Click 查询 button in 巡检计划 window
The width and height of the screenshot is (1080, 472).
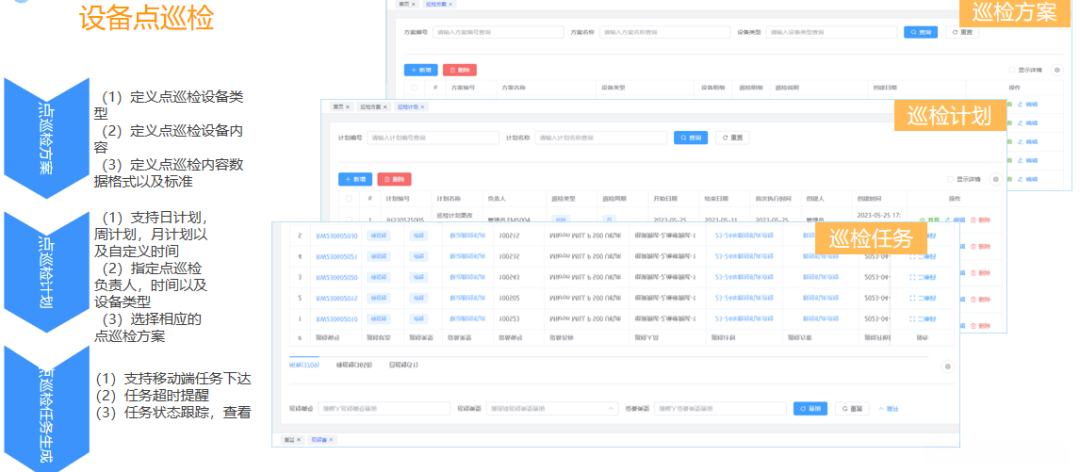pos(690,138)
